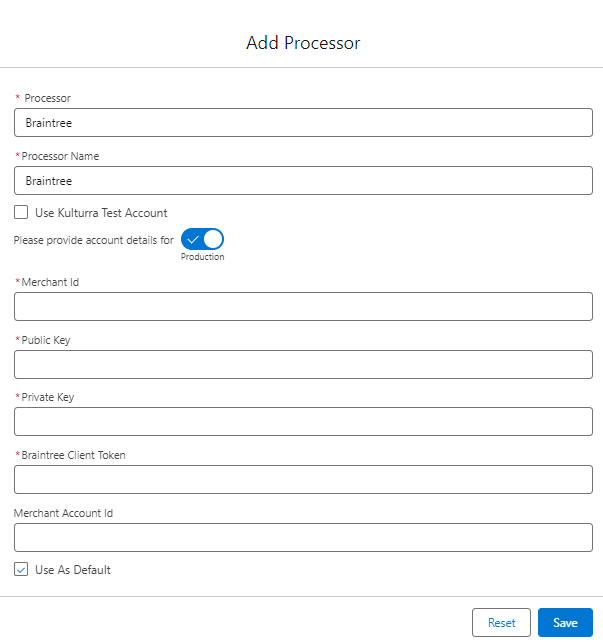Focus the Merchant Id input box
This screenshot has height=642, width=603.
pyautogui.click(x=303, y=307)
